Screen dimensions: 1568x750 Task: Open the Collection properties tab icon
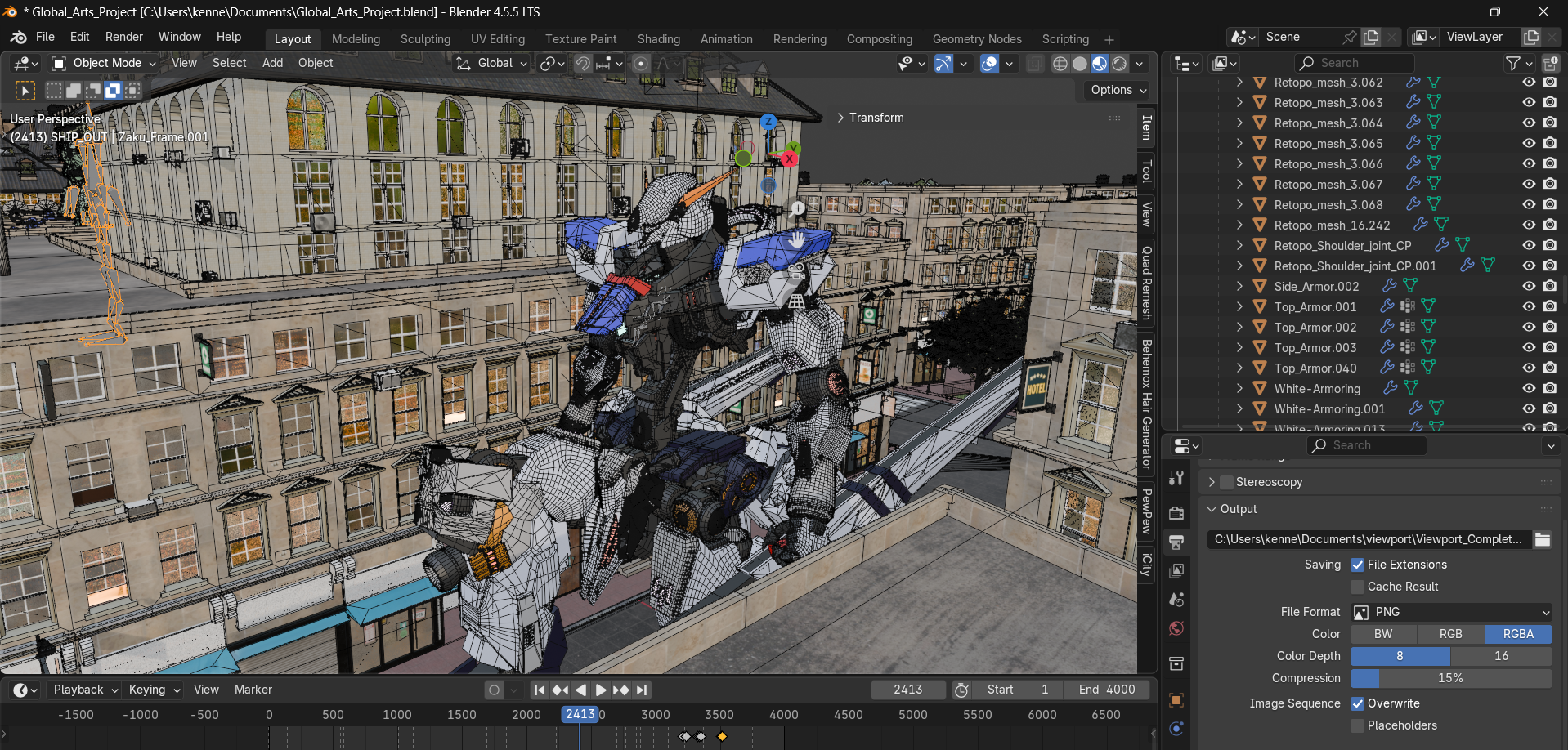tap(1176, 663)
